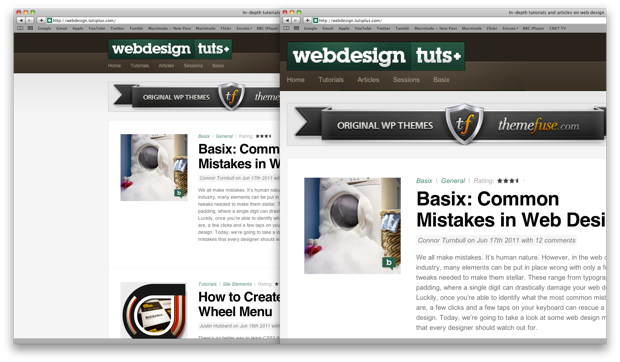620x362 pixels.
Task: Open the Tutorials tab in the zoomed page navigation
Action: 331,80
